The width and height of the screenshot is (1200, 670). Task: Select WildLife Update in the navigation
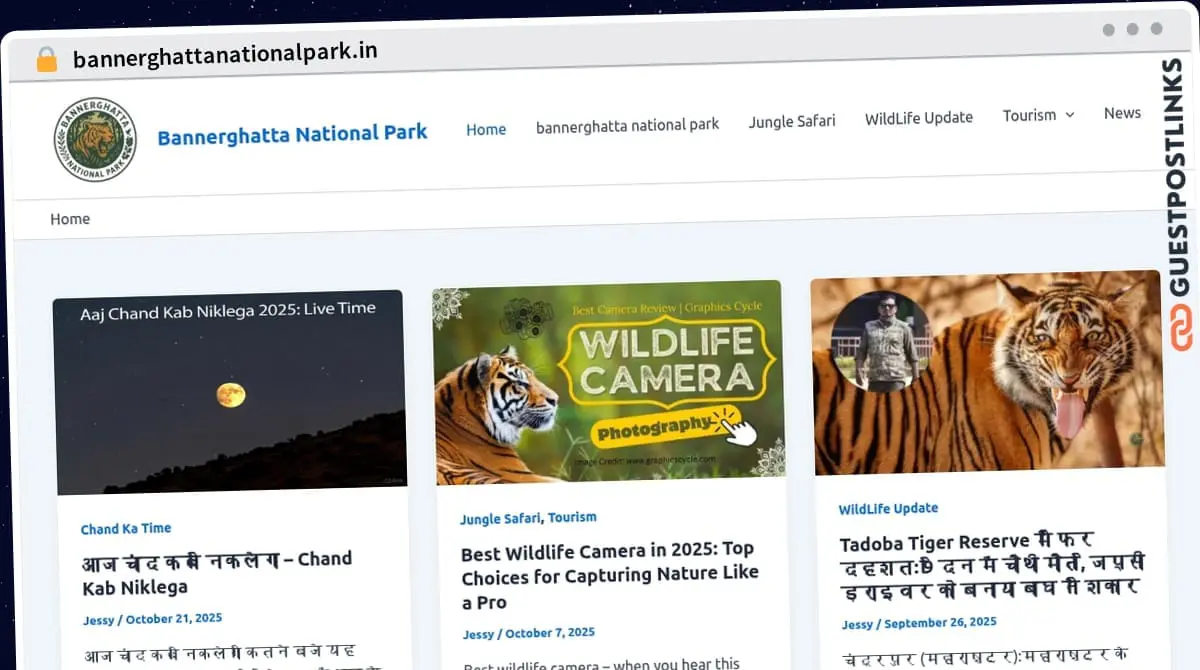click(x=919, y=118)
